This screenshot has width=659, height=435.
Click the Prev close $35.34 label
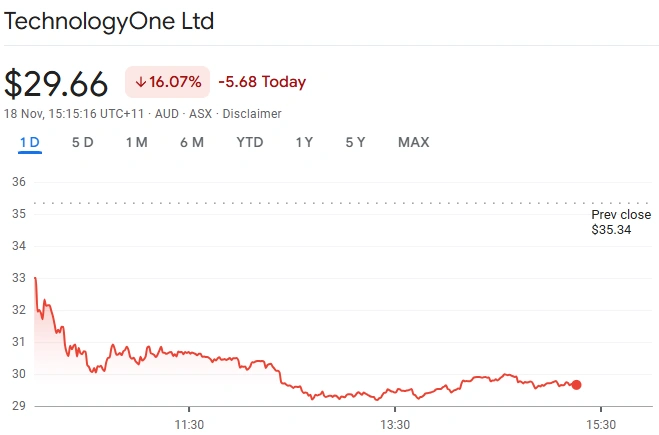pyautogui.click(x=620, y=222)
